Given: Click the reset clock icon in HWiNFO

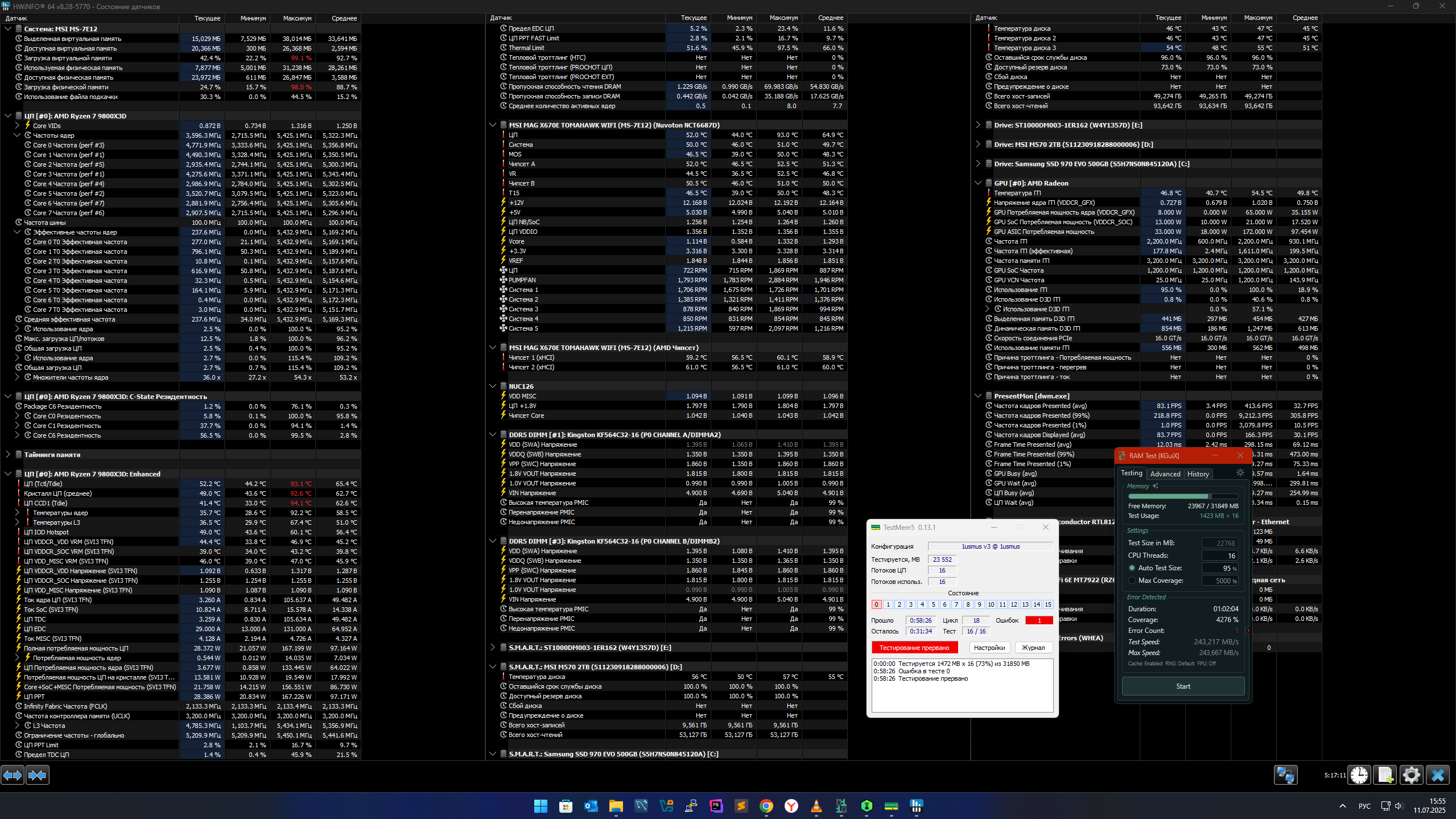Looking at the screenshot, I should click(1359, 775).
